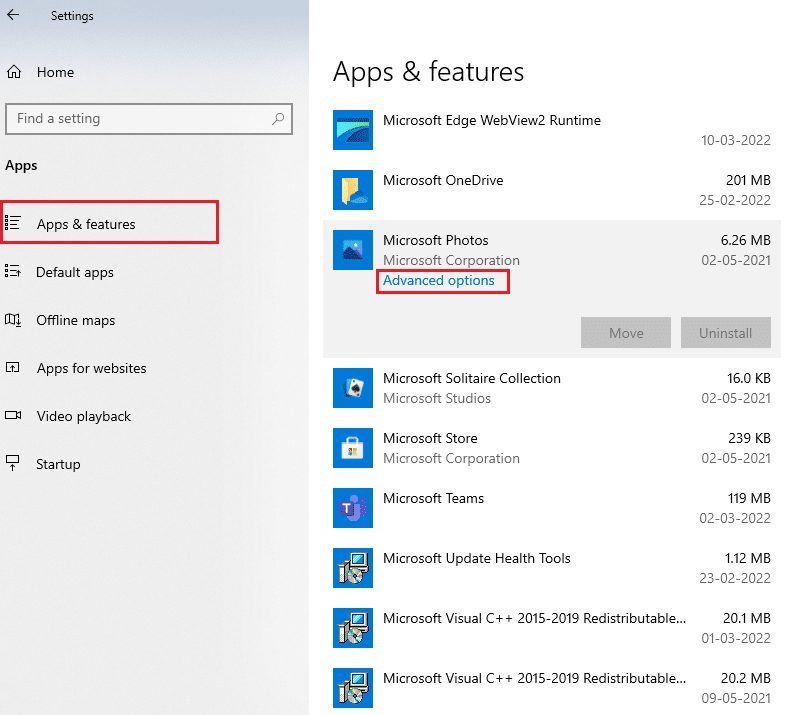
Task: Click the Startup sidebar icon
Action: (13, 463)
